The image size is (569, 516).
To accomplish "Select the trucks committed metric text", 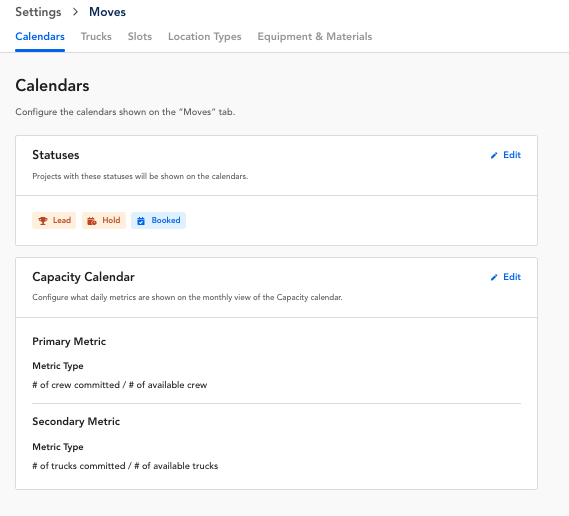I will pos(125,466).
